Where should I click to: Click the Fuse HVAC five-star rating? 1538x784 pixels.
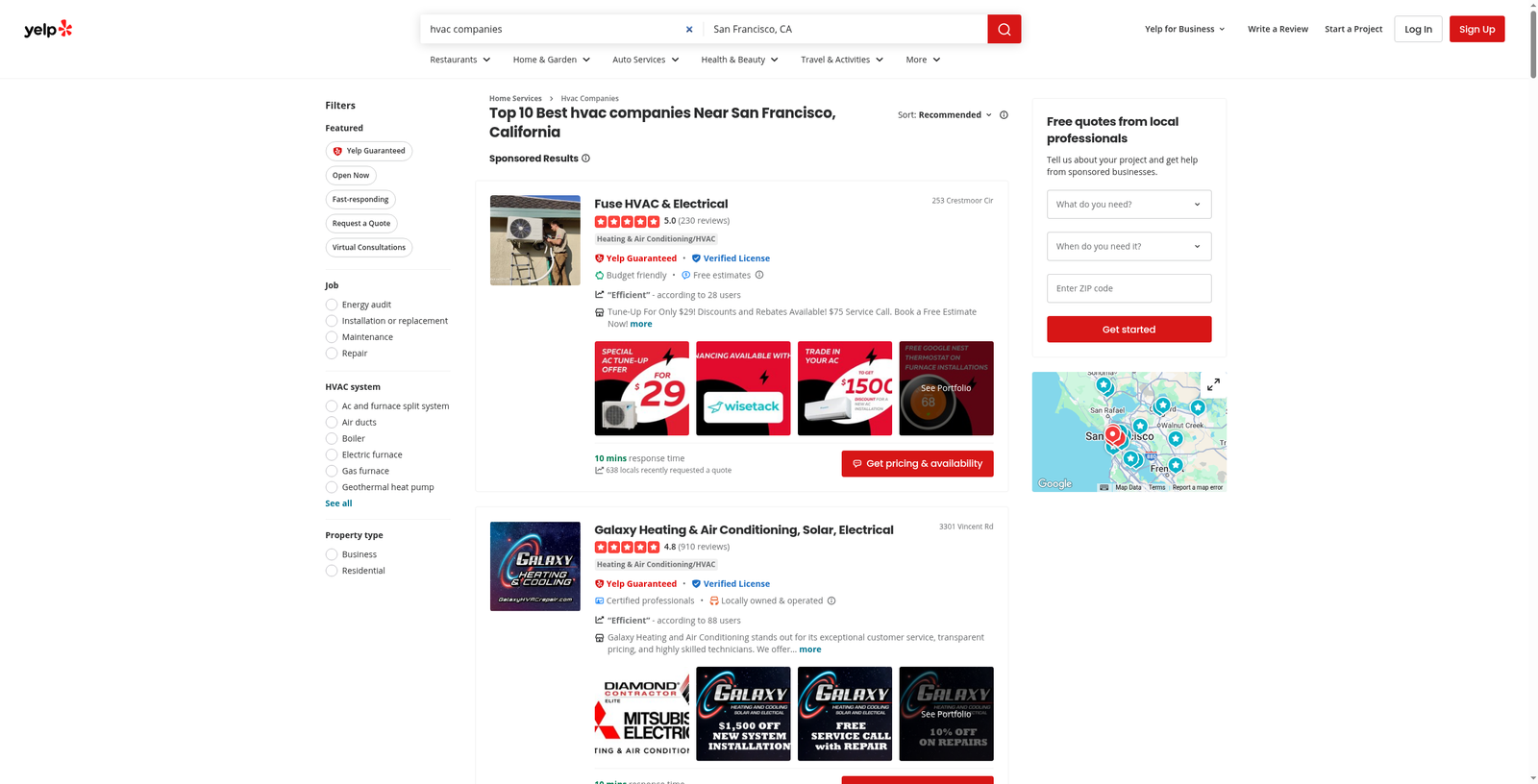(x=627, y=221)
